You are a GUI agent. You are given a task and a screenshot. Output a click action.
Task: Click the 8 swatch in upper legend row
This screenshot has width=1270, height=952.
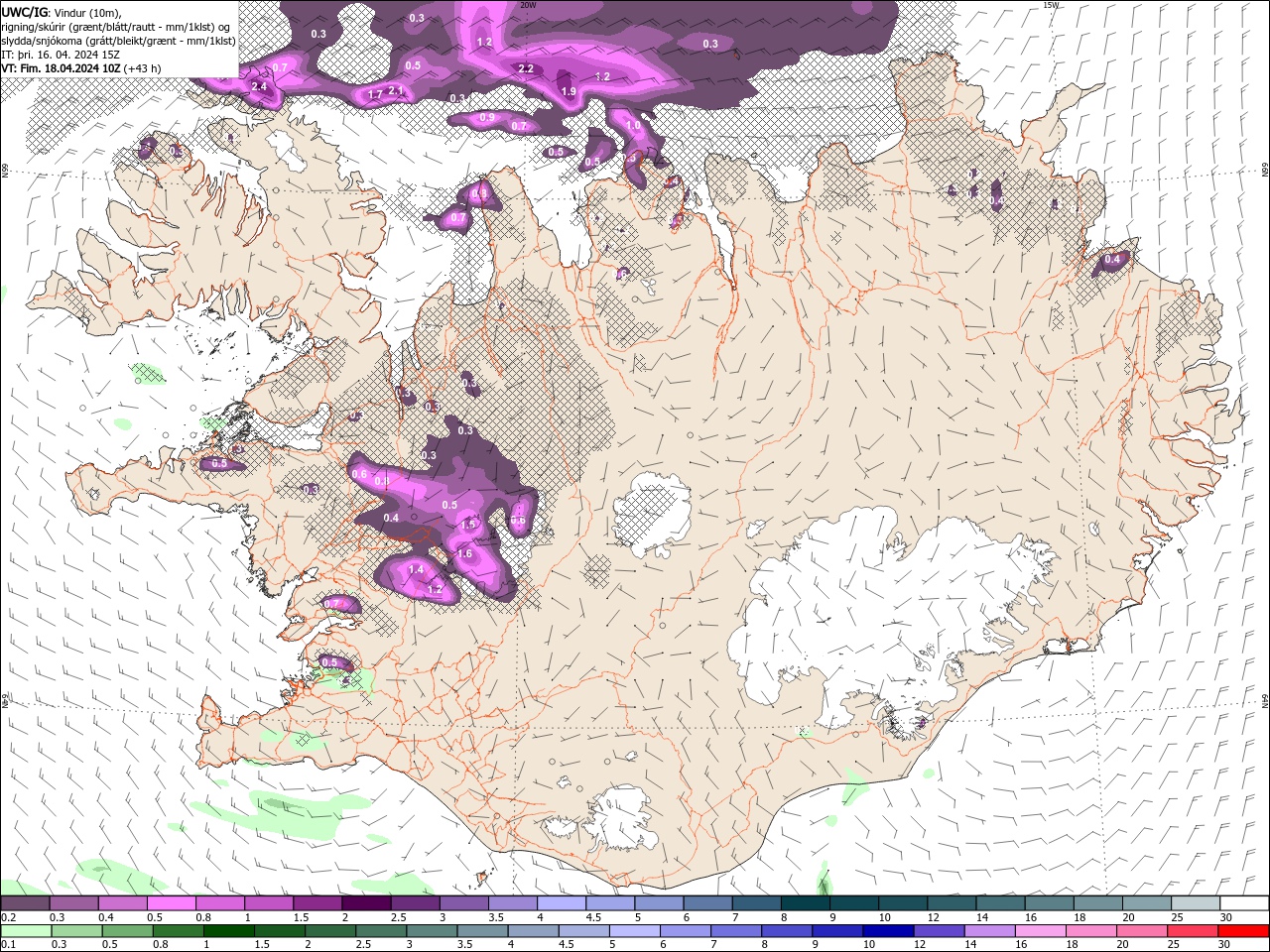coord(804,902)
